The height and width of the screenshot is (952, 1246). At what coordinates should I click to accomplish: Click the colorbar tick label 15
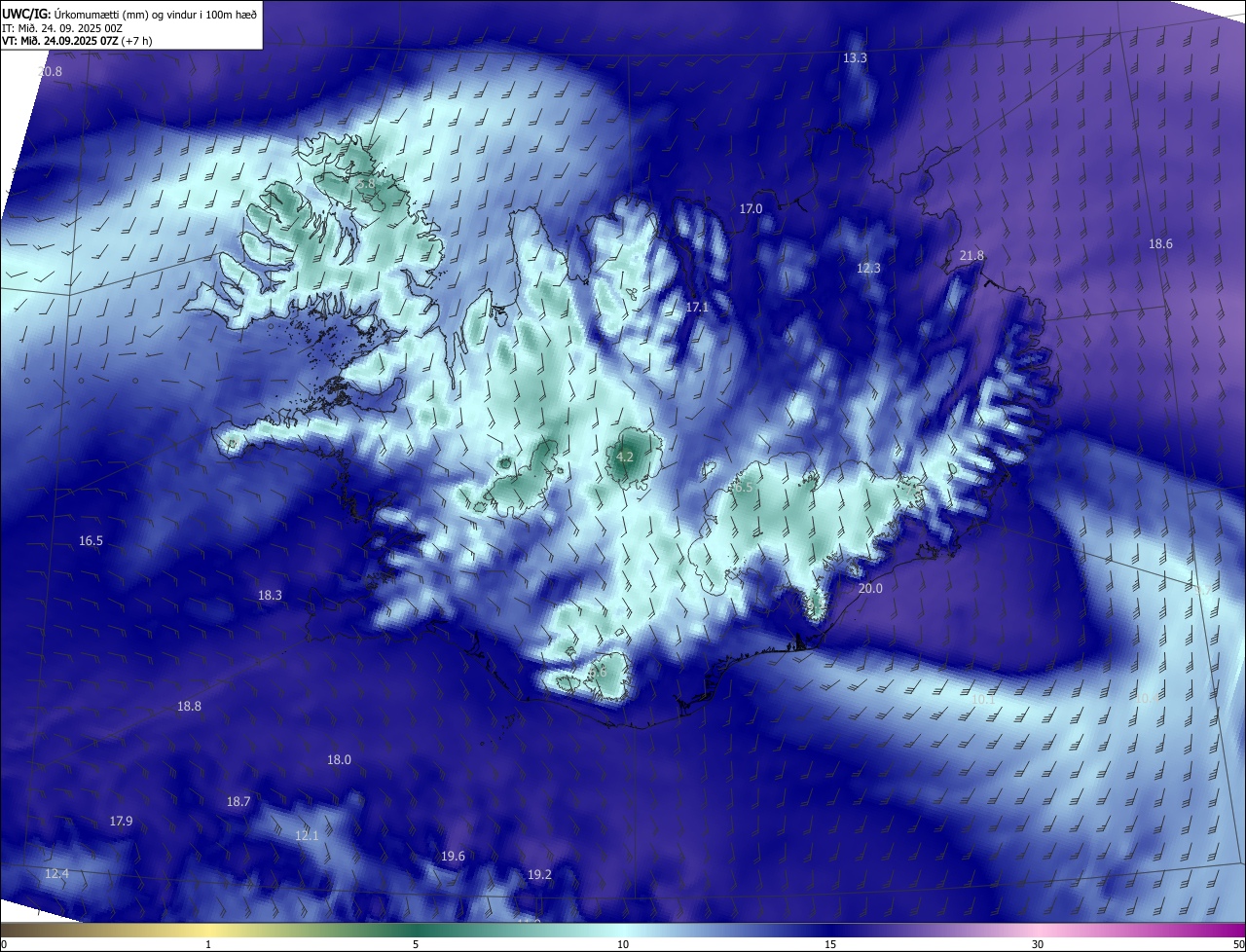(x=830, y=945)
